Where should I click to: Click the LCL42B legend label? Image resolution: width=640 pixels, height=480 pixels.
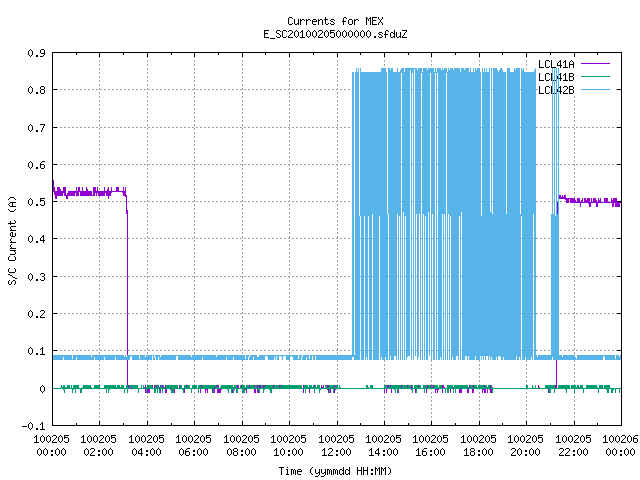pyautogui.click(x=556, y=90)
